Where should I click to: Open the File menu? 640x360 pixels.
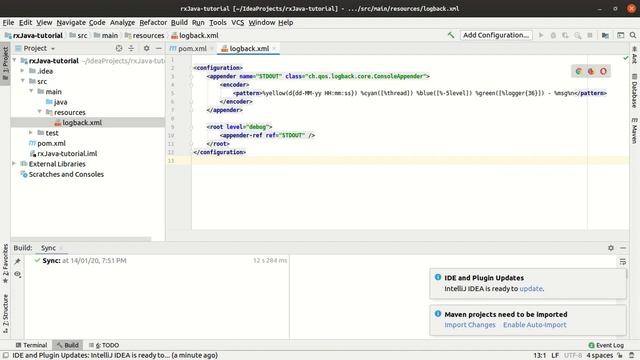[x=8, y=22]
